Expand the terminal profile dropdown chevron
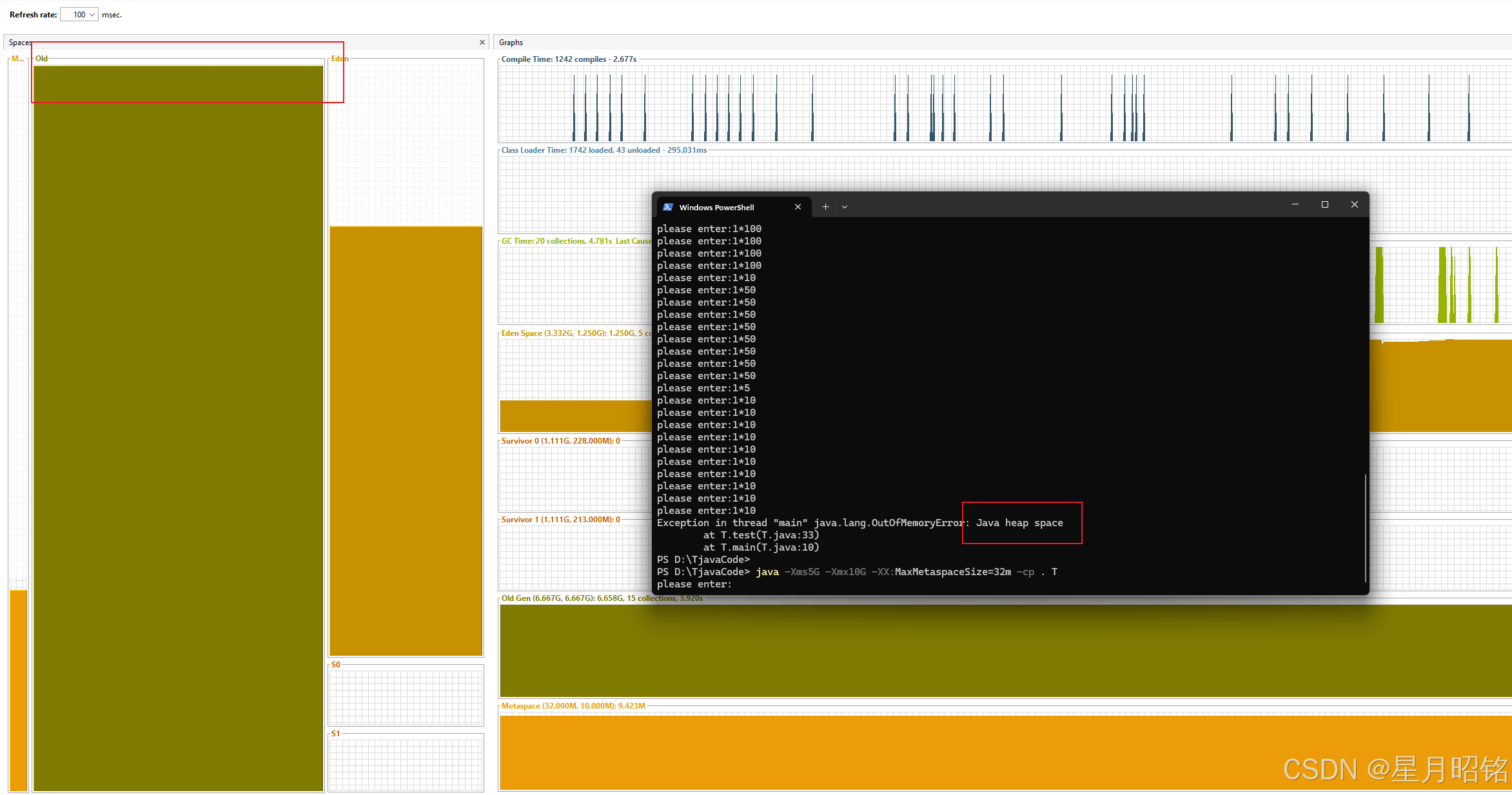The width and height of the screenshot is (1512, 795). tap(845, 207)
